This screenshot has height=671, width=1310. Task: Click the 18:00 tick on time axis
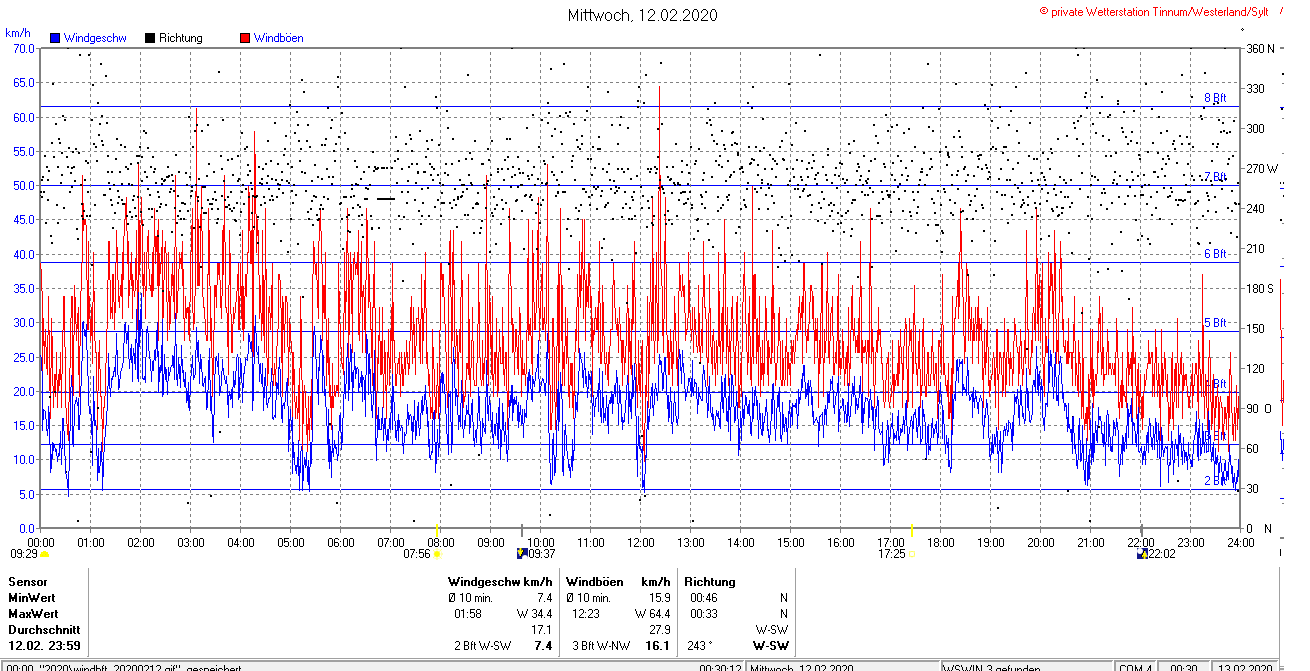tap(941, 542)
